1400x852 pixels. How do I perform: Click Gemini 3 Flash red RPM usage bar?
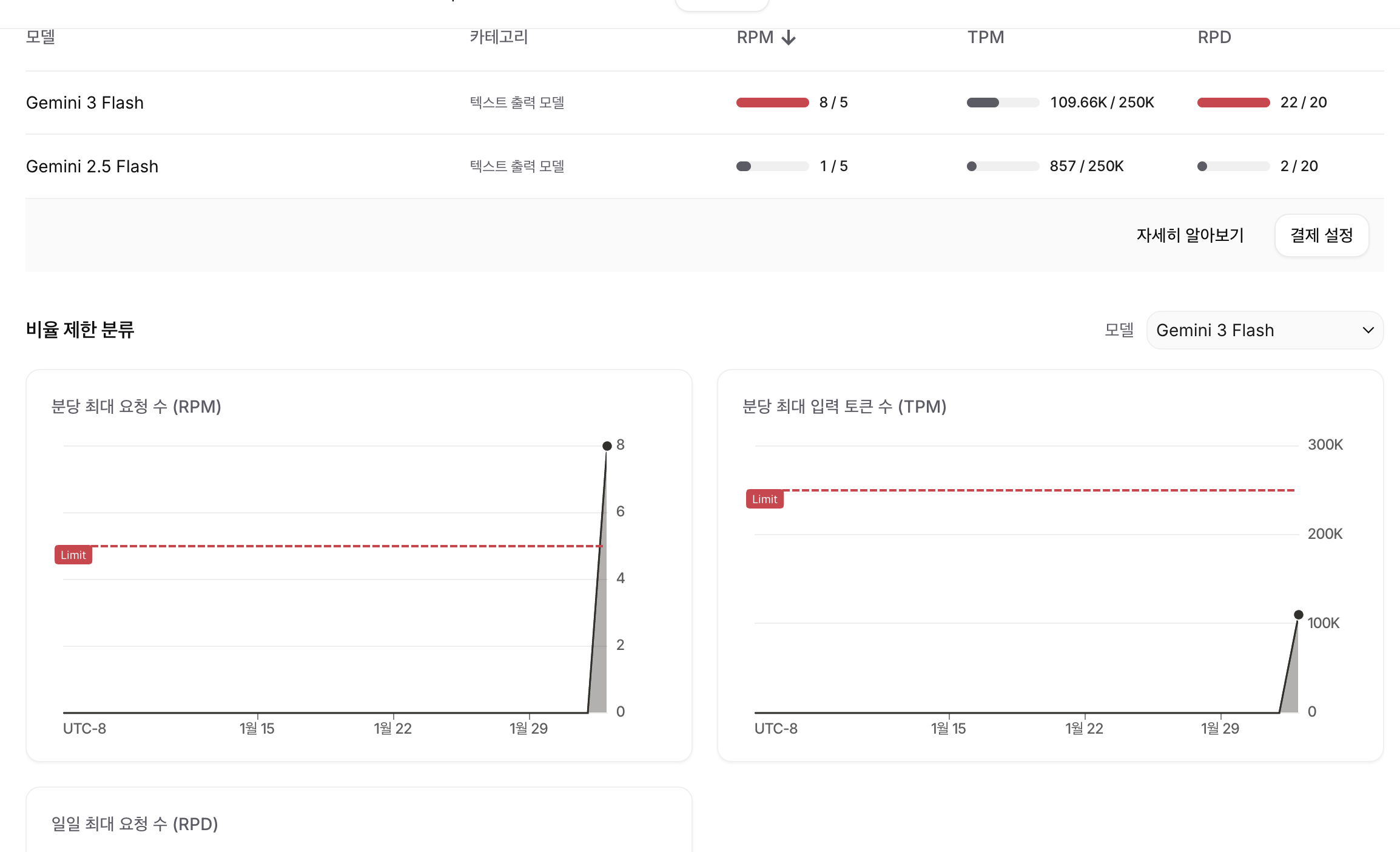[x=772, y=103]
